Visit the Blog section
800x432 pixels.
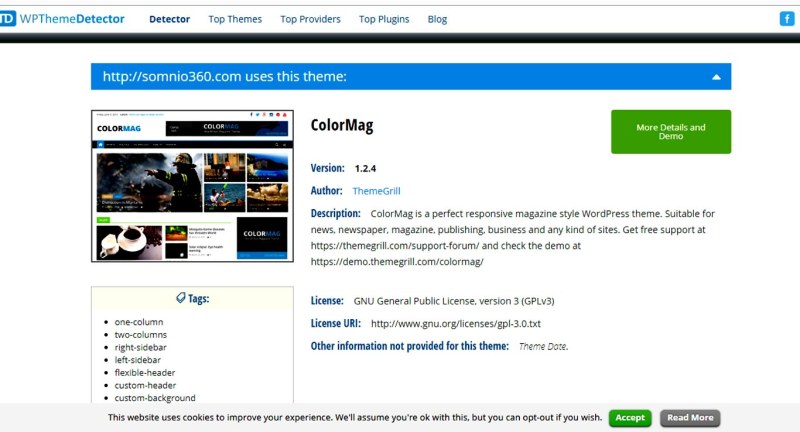[x=437, y=19]
